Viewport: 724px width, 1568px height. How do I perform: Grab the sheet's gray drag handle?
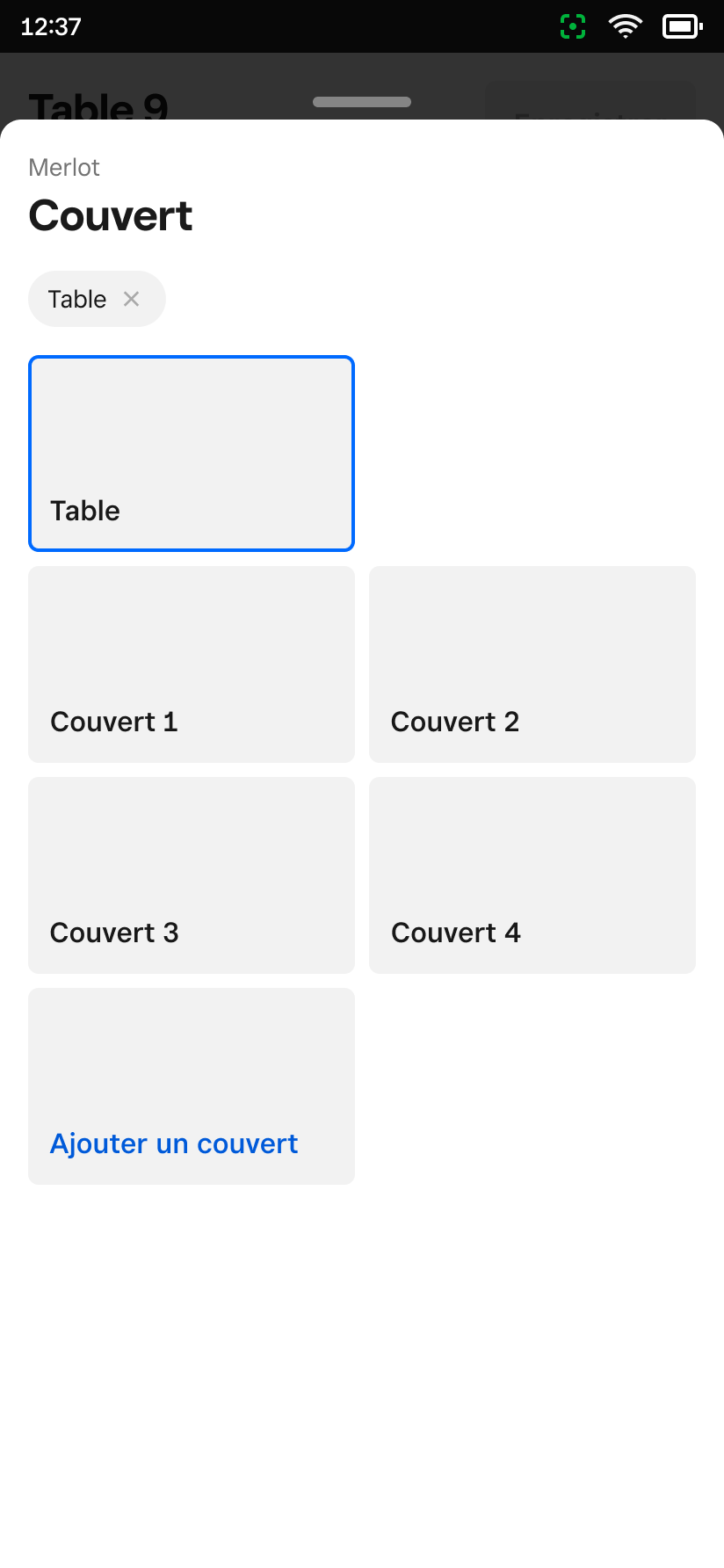pyautogui.click(x=362, y=102)
